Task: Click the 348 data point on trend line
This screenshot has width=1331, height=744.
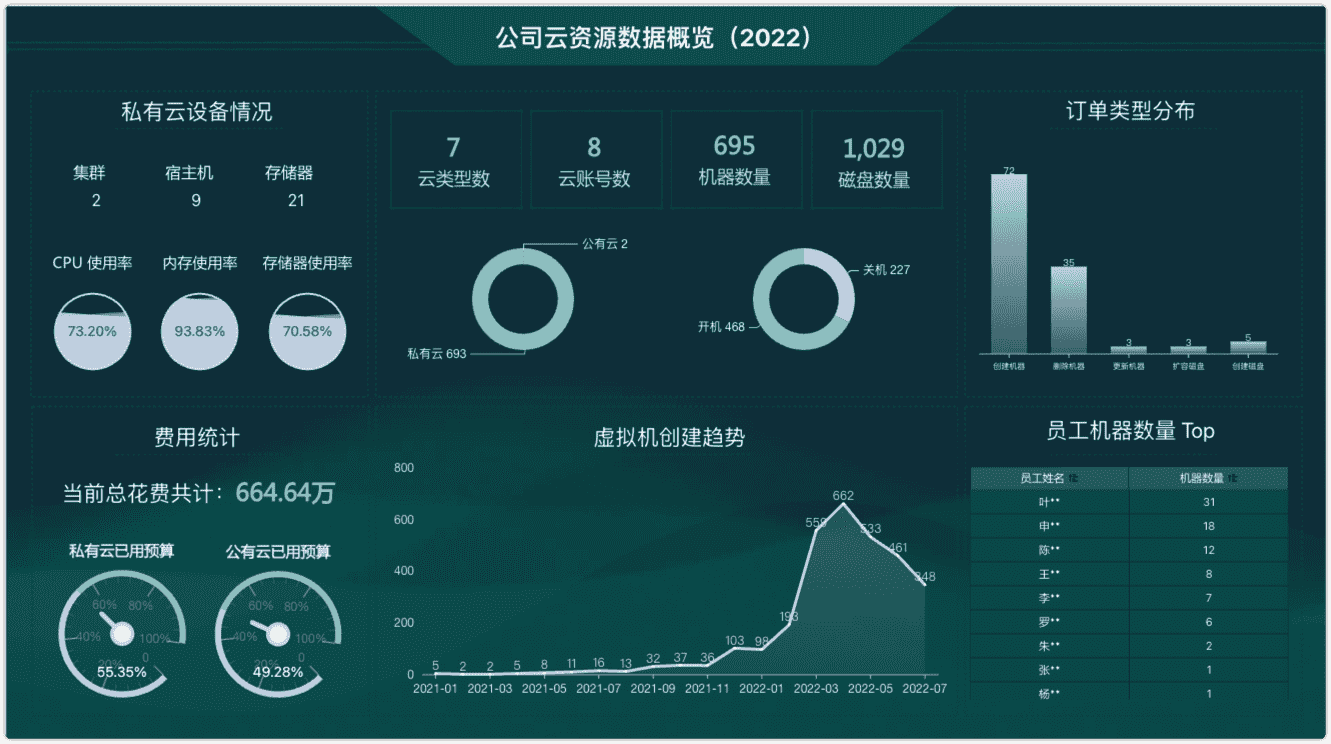Action: 925,585
